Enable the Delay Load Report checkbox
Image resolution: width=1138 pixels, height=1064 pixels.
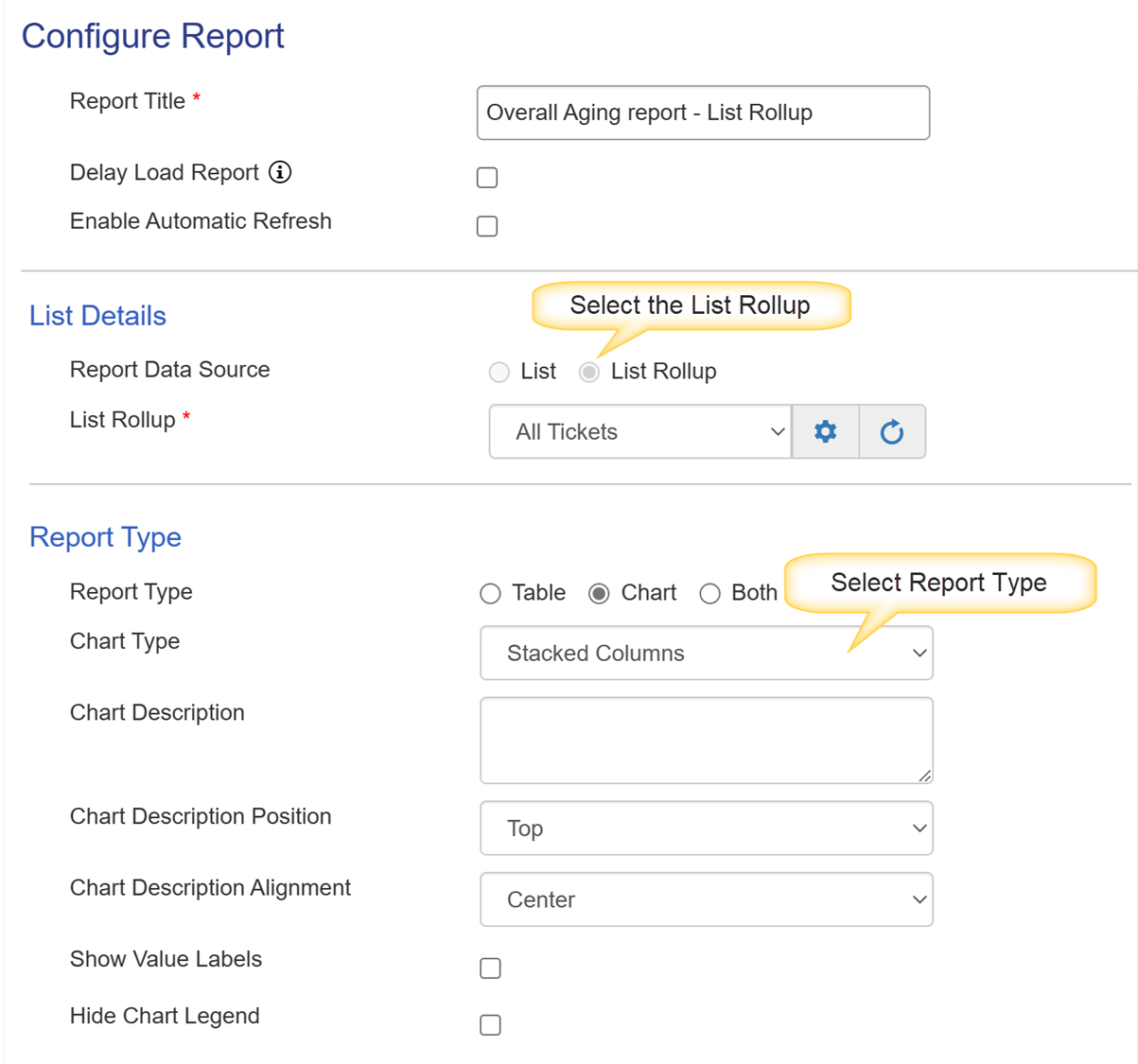click(487, 177)
